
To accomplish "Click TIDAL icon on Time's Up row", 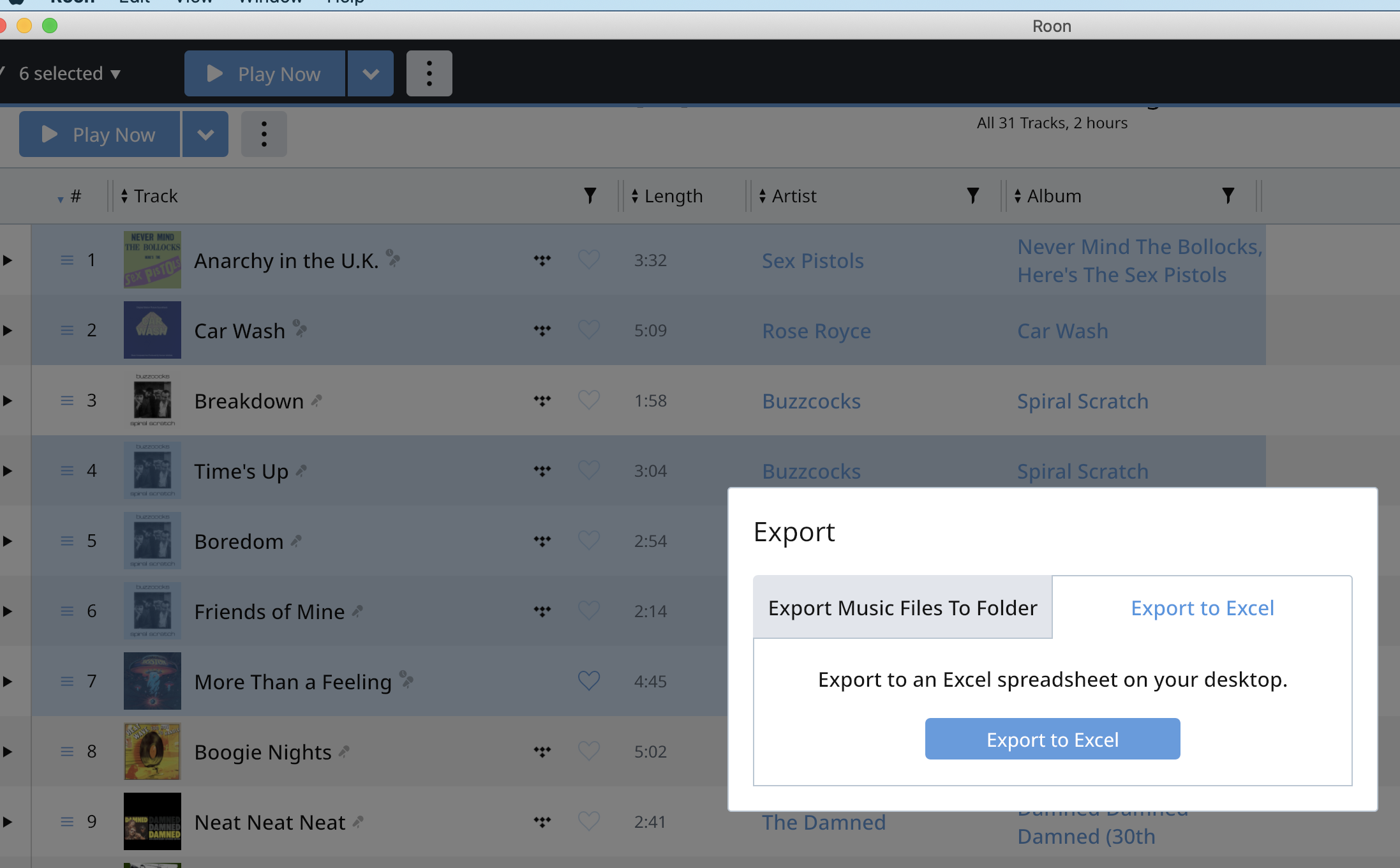I will tap(542, 471).
